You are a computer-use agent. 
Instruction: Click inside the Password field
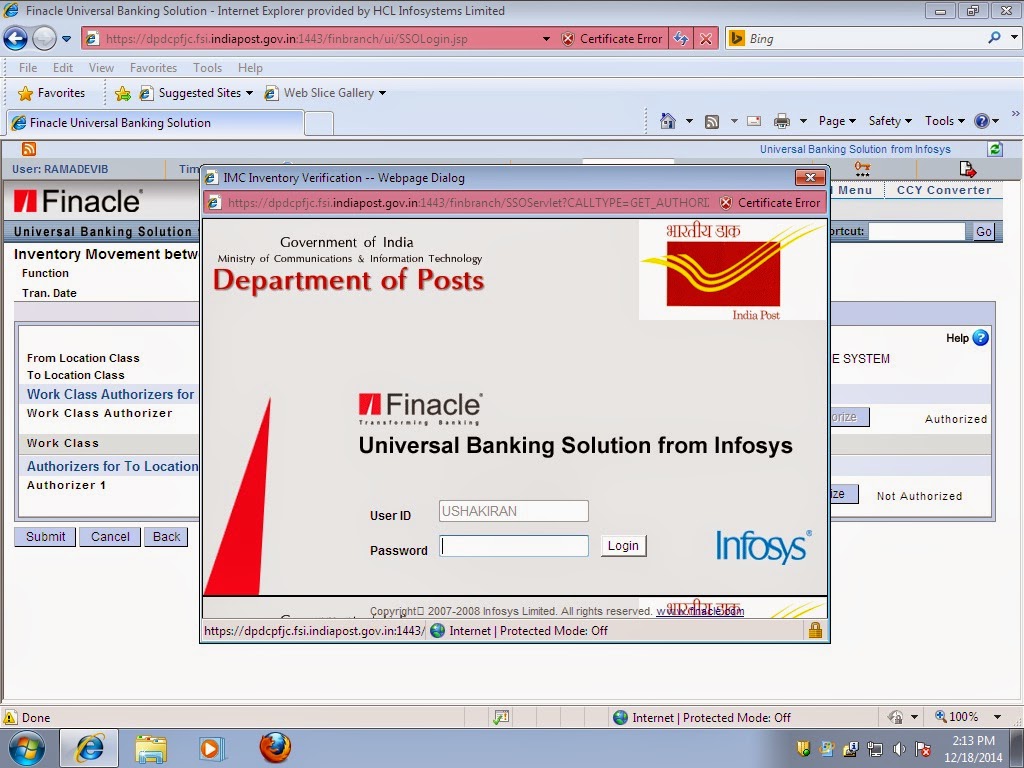click(x=513, y=545)
